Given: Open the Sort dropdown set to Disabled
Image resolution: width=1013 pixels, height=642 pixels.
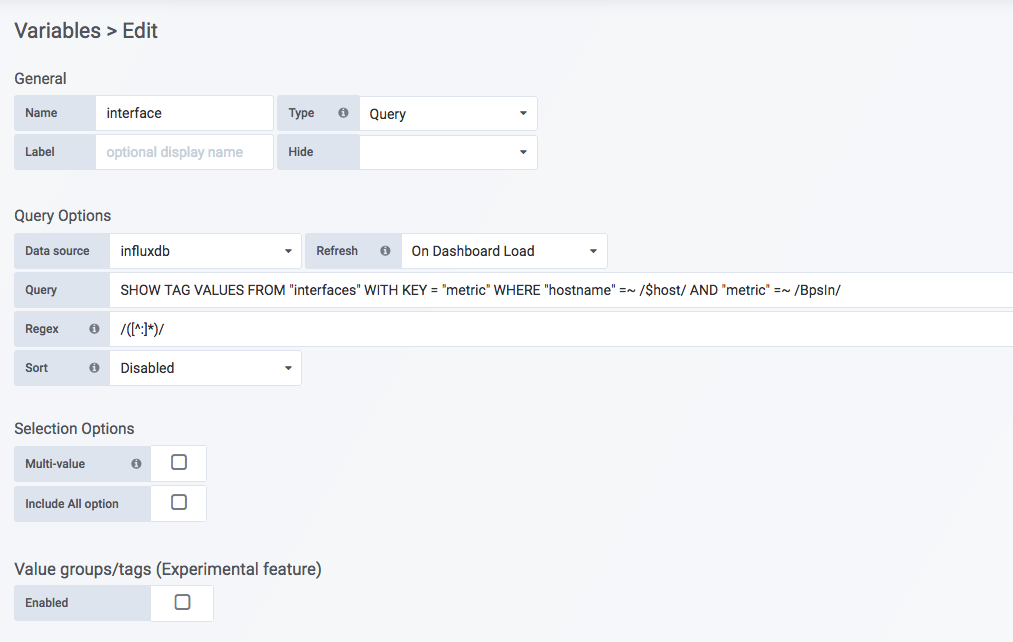Looking at the screenshot, I should pos(205,367).
